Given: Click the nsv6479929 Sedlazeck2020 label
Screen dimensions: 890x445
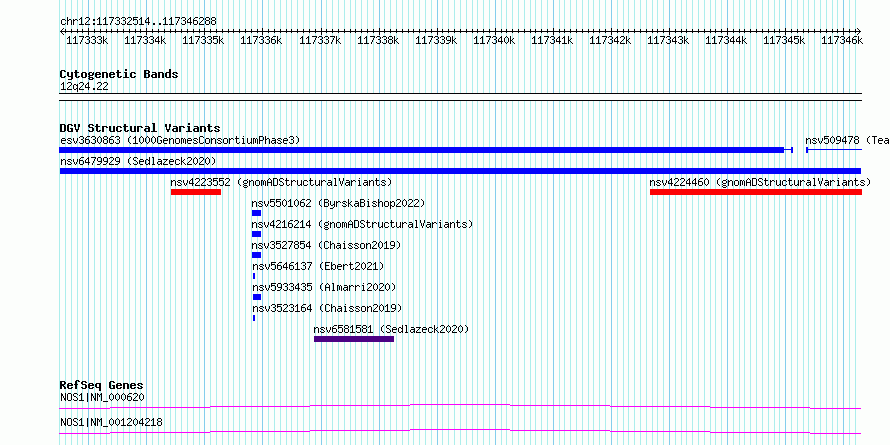Looking at the screenshot, I should (138, 162).
